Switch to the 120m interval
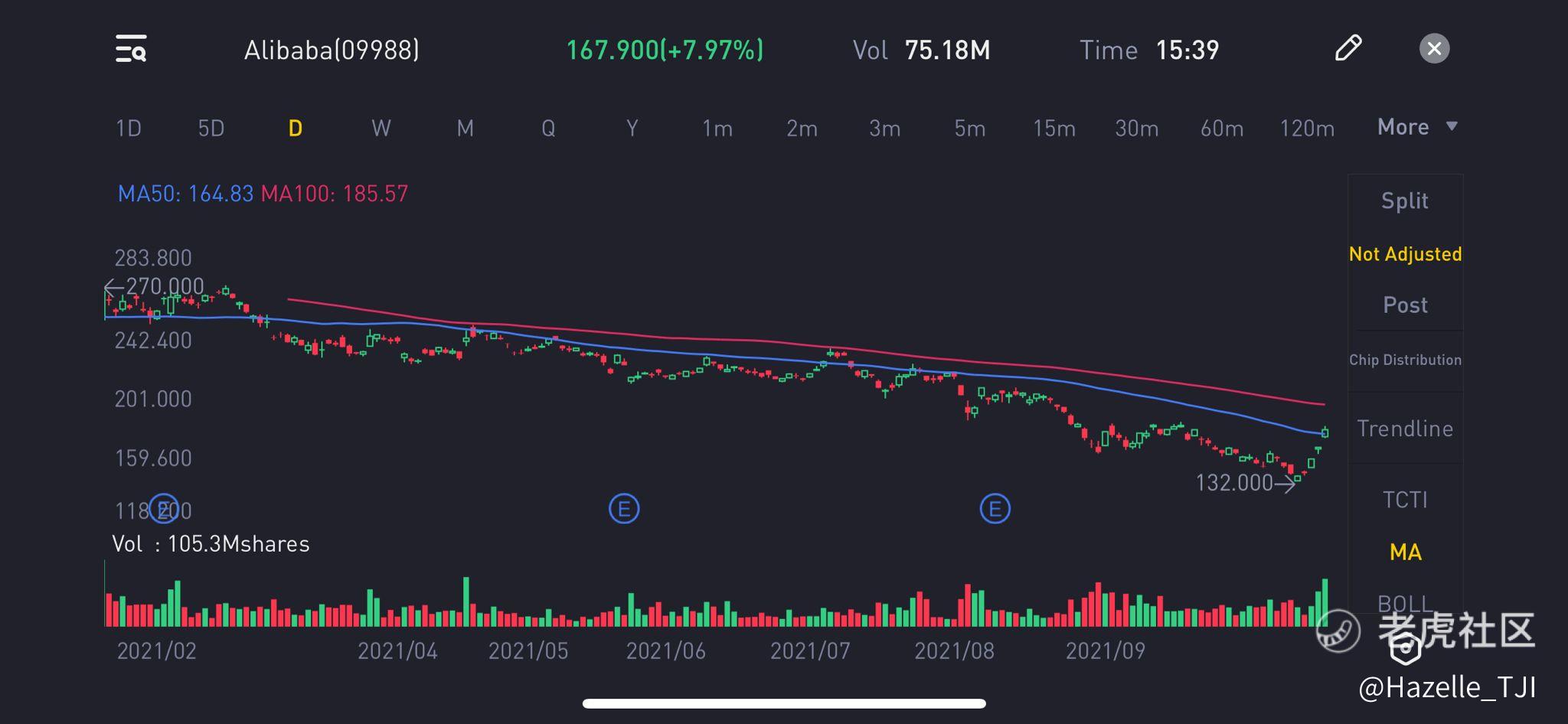The height and width of the screenshot is (724, 1568). click(1307, 128)
